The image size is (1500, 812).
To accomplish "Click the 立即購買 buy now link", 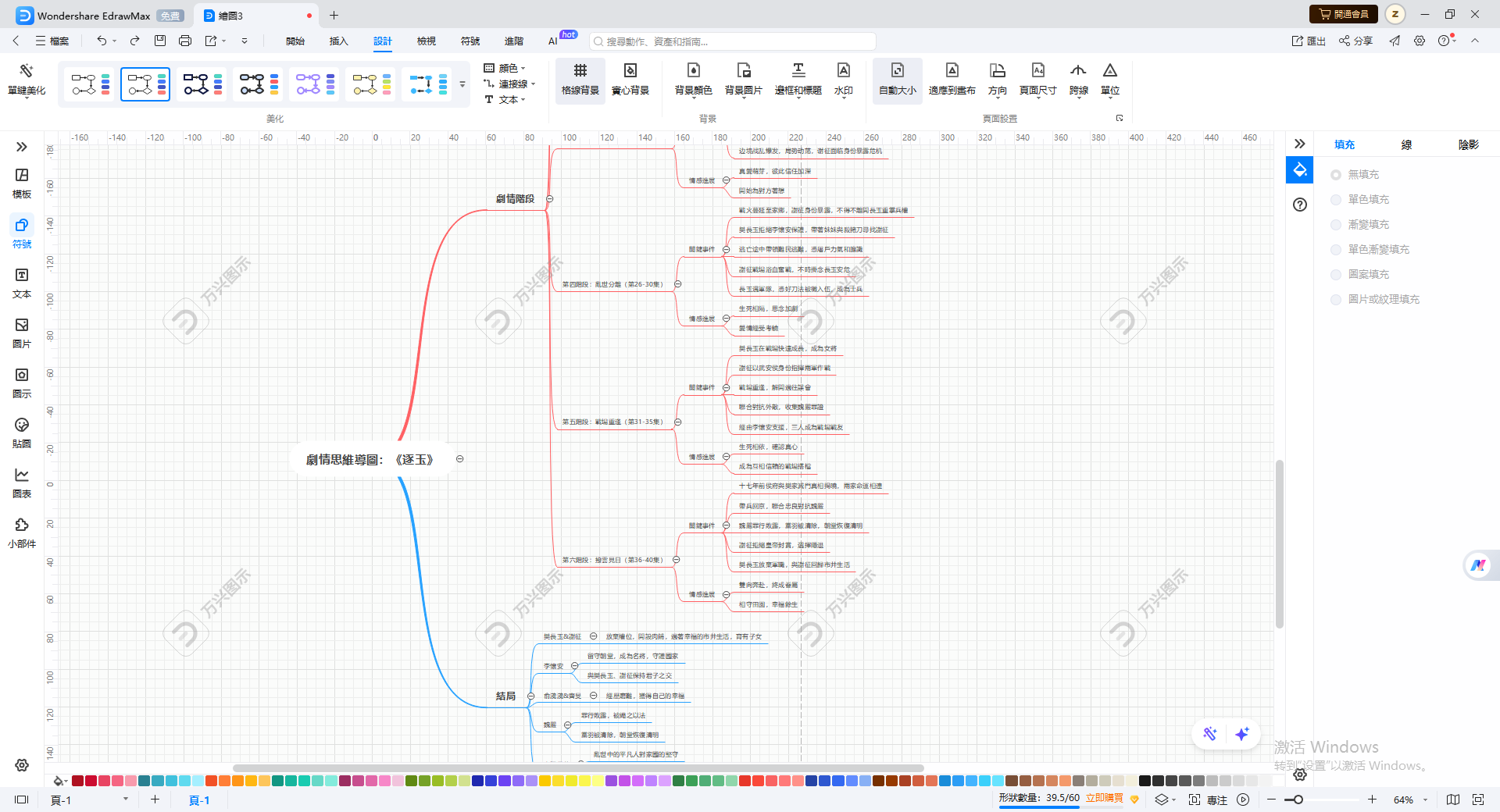I will pos(1105,798).
